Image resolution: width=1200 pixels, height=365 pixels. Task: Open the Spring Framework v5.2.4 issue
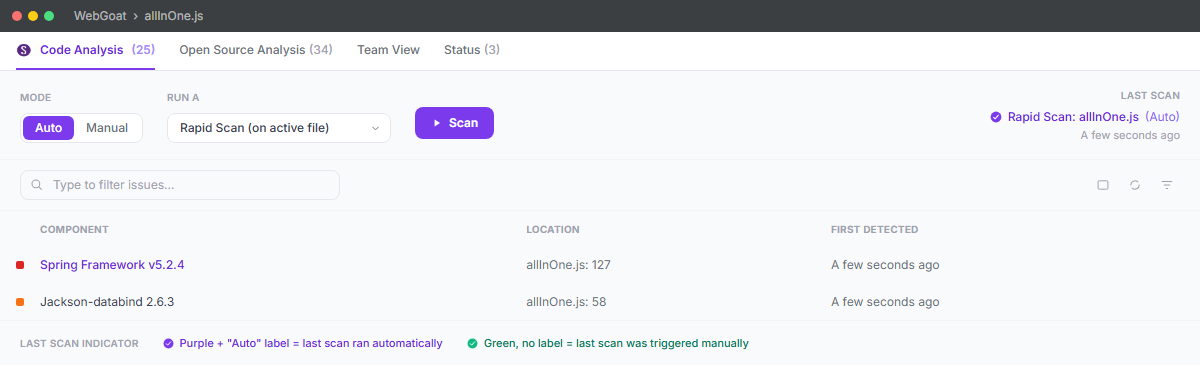(112, 265)
